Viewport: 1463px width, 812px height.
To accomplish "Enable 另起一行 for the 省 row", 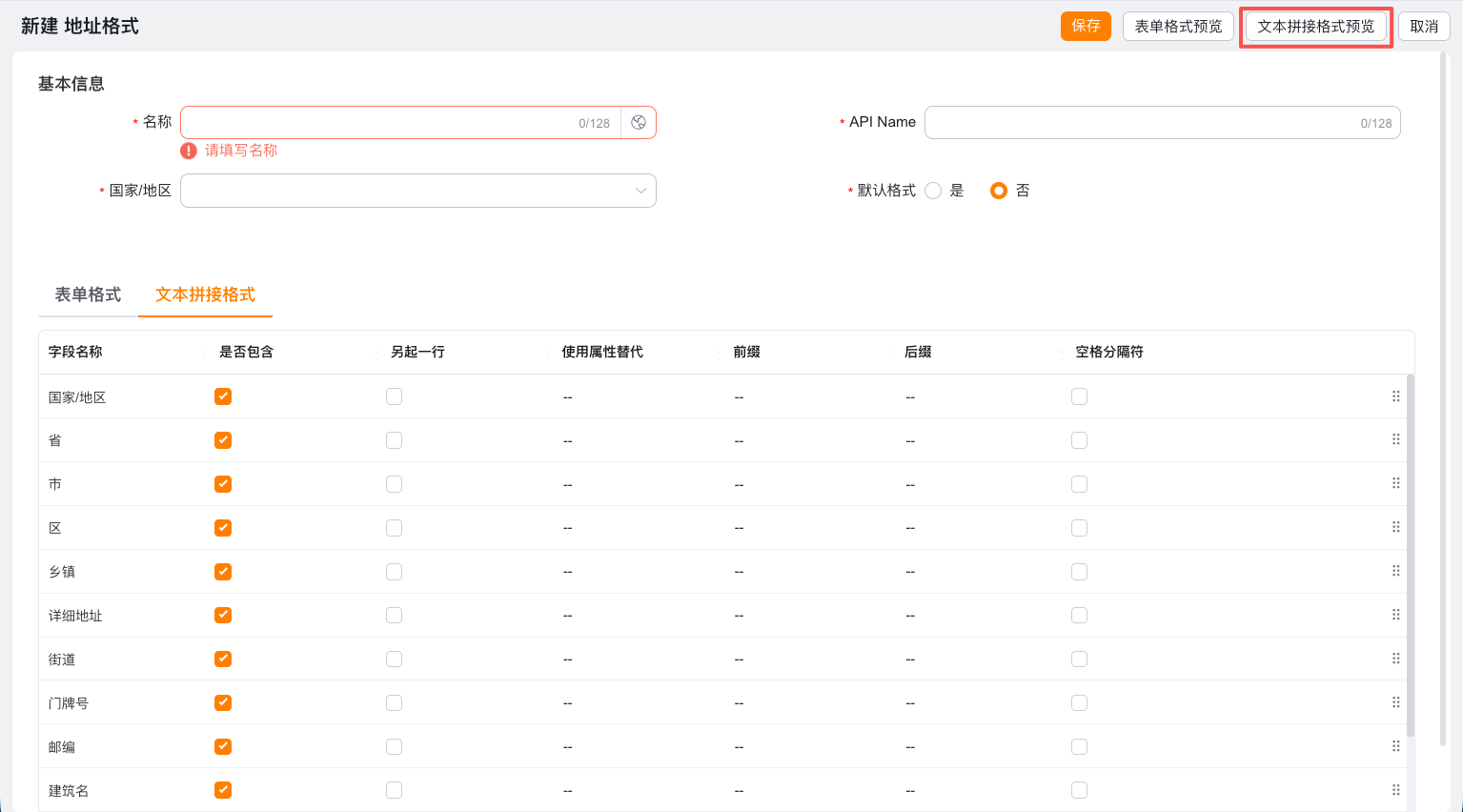I will (394, 440).
